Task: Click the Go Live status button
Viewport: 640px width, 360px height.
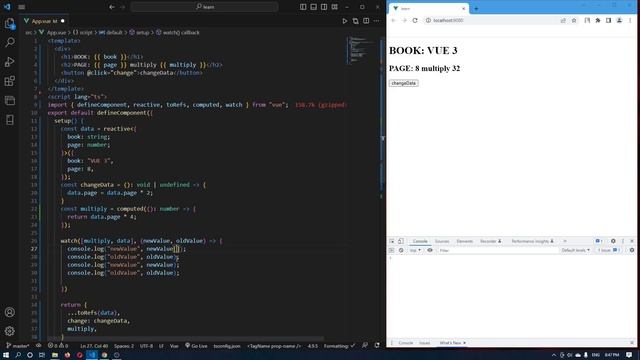Action: [196, 346]
